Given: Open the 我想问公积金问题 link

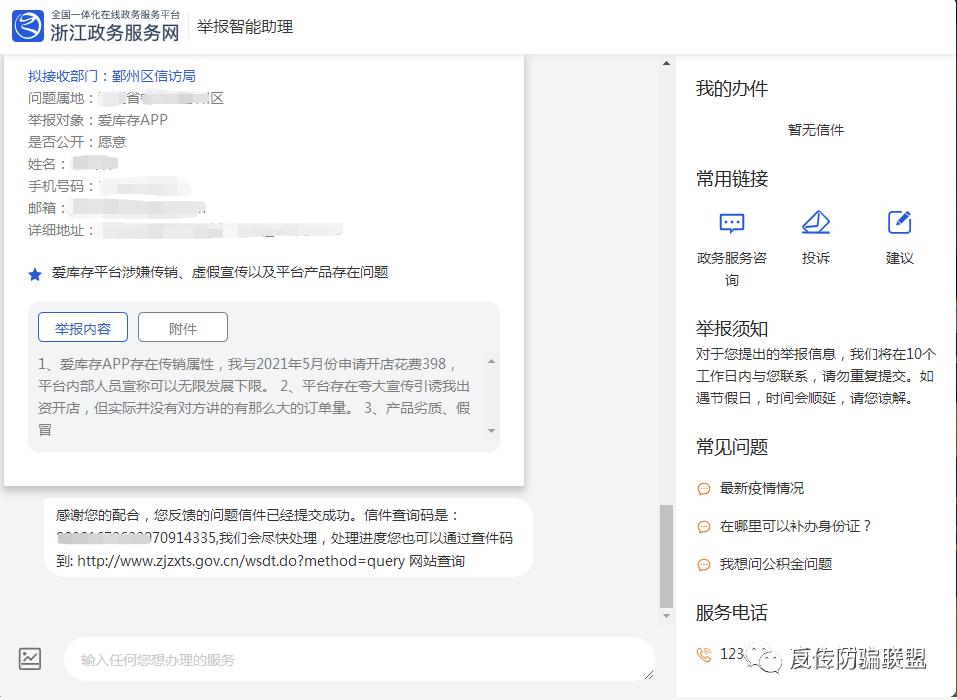Looking at the screenshot, I should [776, 564].
